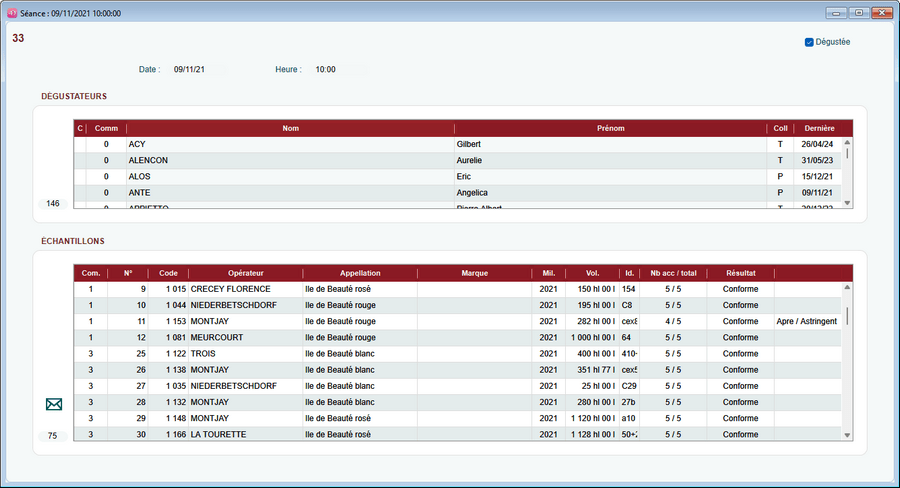Toggle the Dégustée checkbox
This screenshot has width=900, height=488.
click(x=810, y=42)
